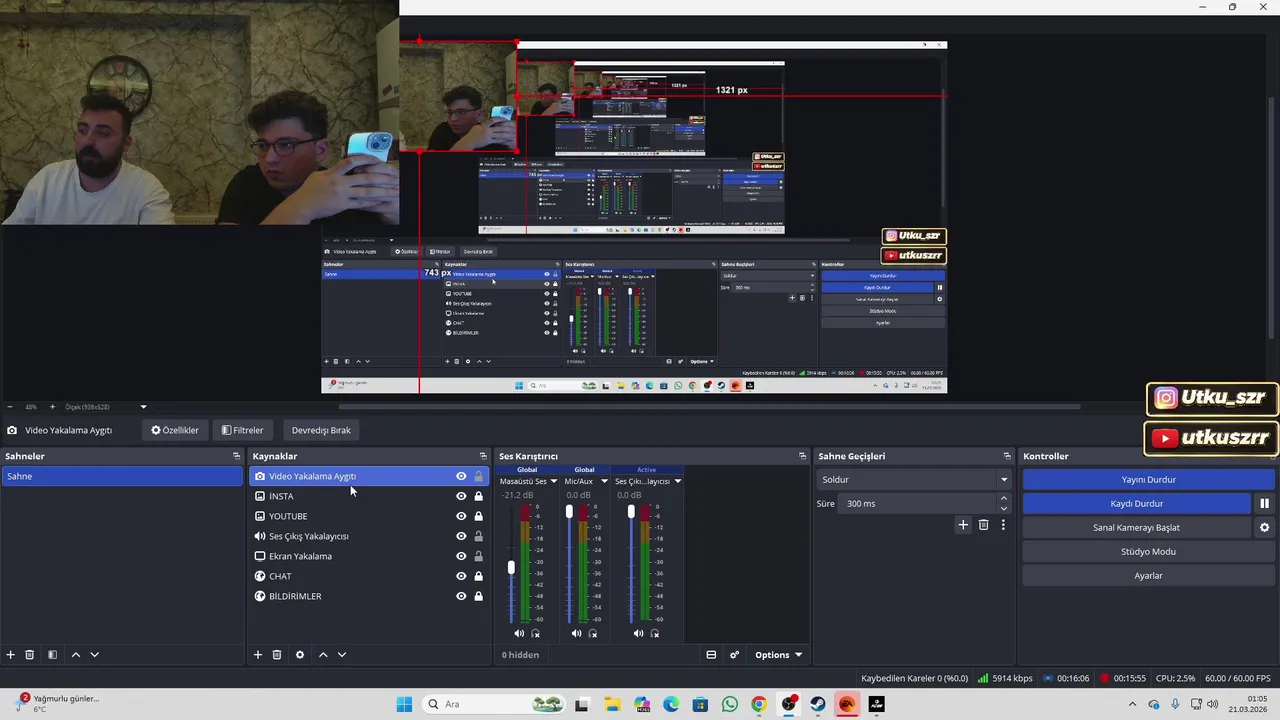The height and width of the screenshot is (720, 1280).
Task: Hide the Ekran Yakalama source
Action: pyautogui.click(x=461, y=556)
